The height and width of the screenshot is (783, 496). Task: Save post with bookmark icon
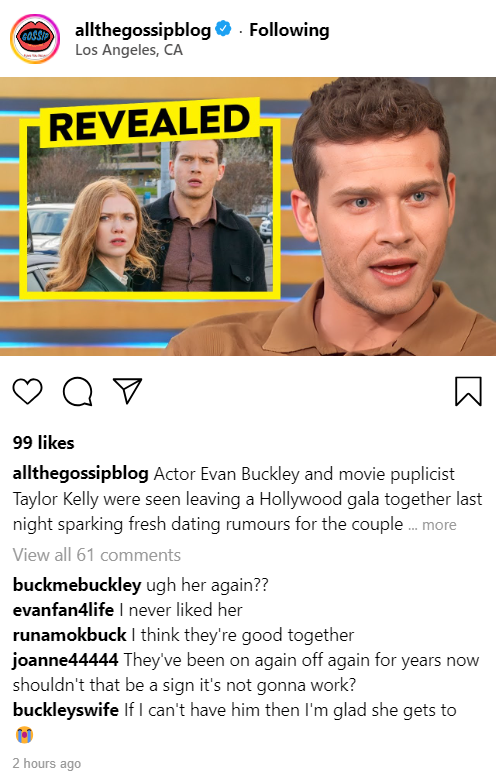pyautogui.click(x=468, y=391)
